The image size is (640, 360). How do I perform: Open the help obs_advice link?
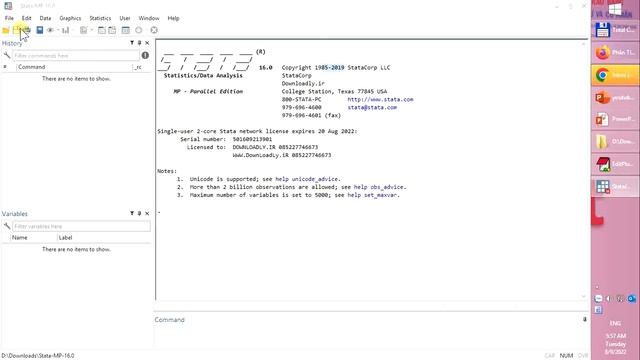[x=379, y=187]
